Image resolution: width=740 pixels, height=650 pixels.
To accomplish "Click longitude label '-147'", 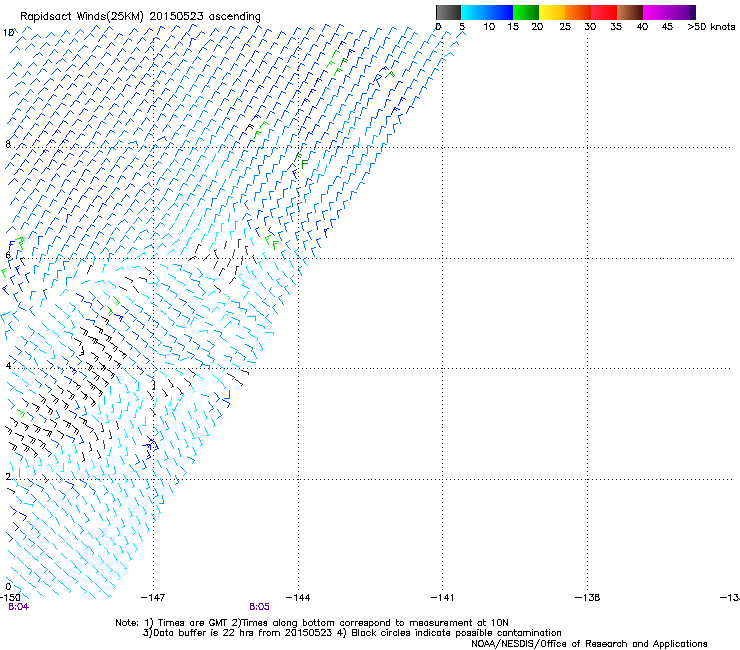I will [x=153, y=598].
